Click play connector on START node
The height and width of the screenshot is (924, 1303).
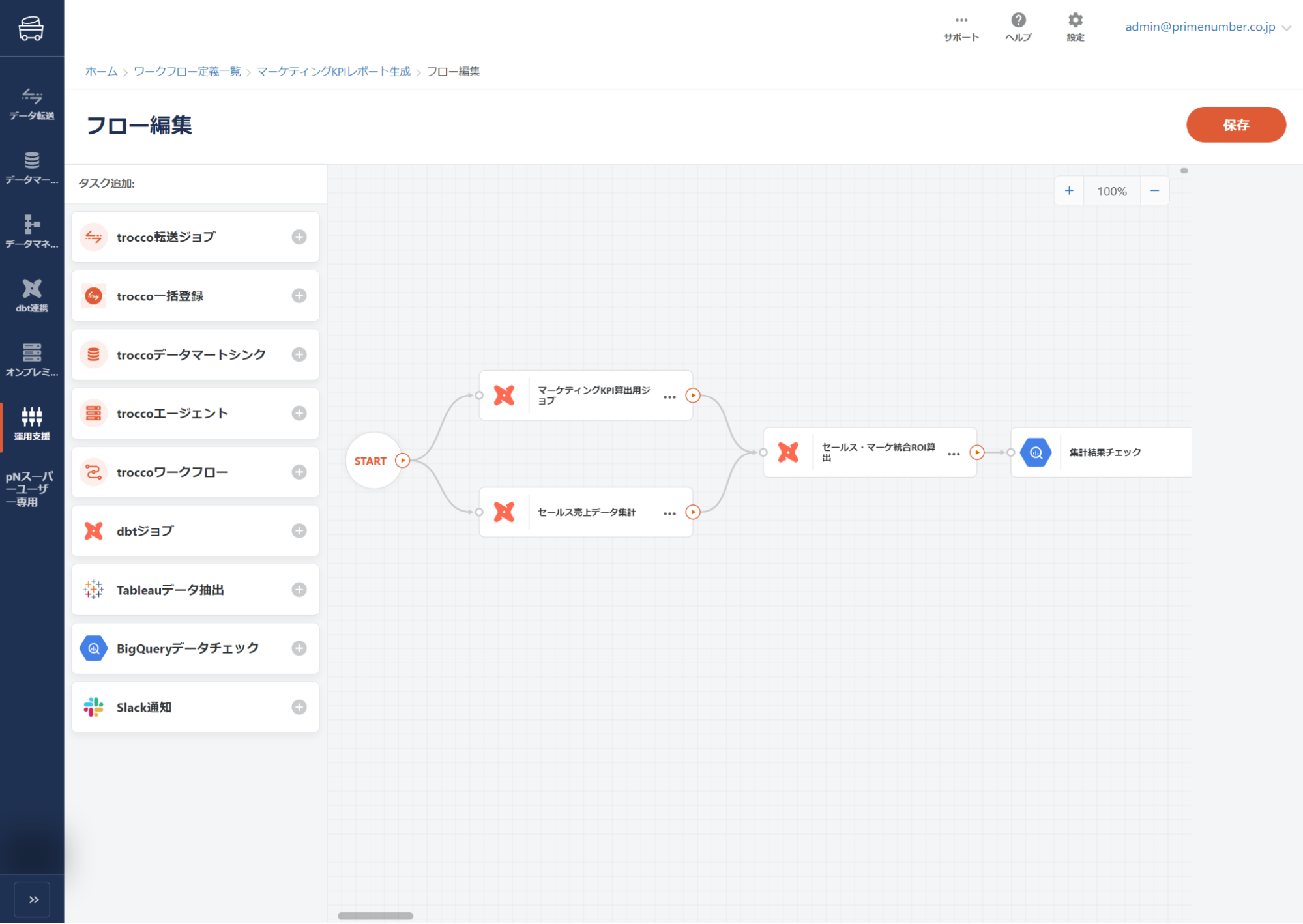coord(403,461)
